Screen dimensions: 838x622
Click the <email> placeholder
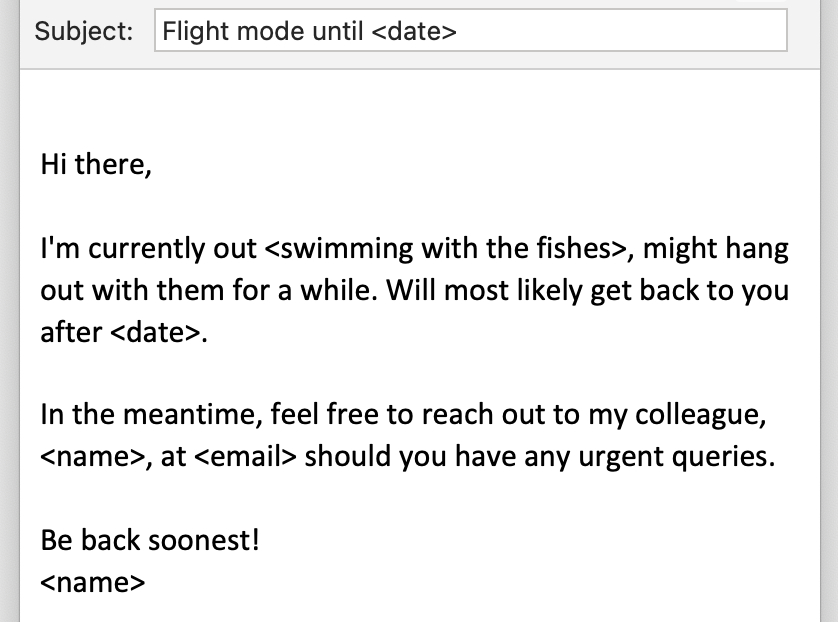(x=246, y=457)
